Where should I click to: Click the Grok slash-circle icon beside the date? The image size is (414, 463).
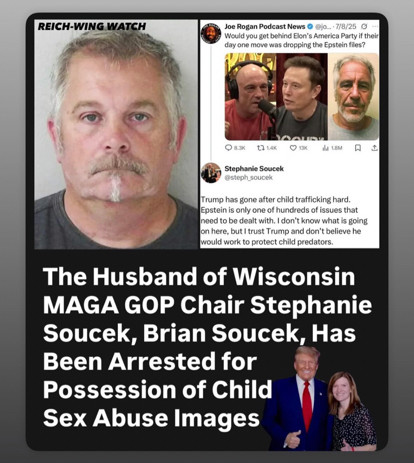[x=364, y=26]
